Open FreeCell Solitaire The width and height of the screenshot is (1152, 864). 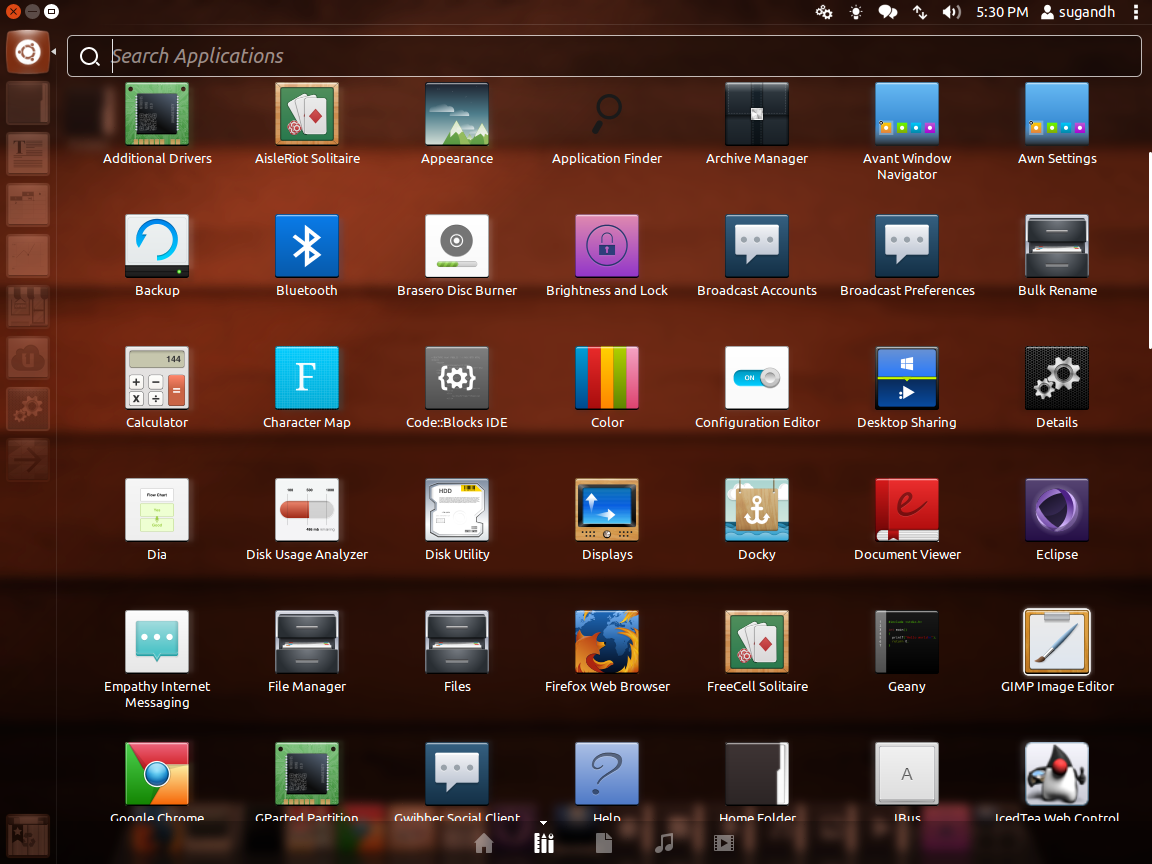click(757, 642)
